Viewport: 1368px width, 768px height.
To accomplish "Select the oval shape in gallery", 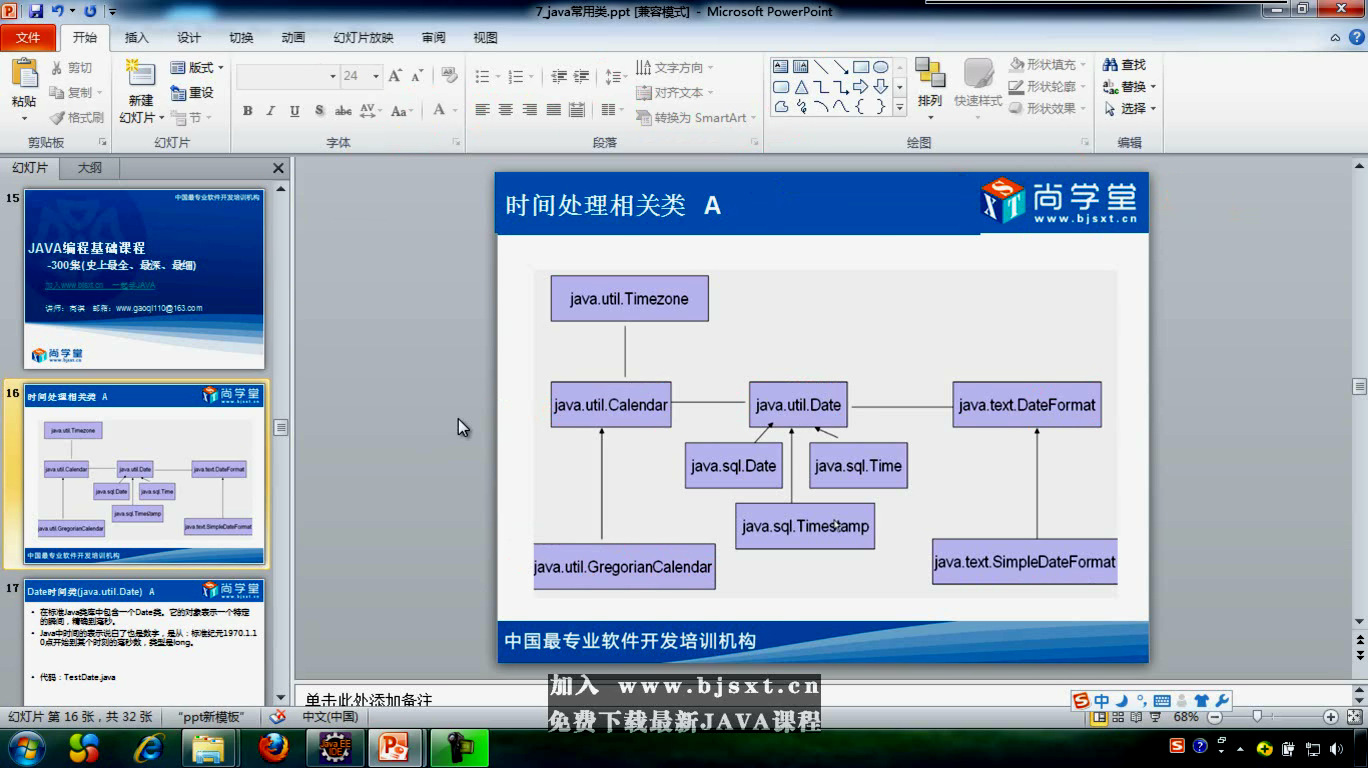I will (880, 67).
